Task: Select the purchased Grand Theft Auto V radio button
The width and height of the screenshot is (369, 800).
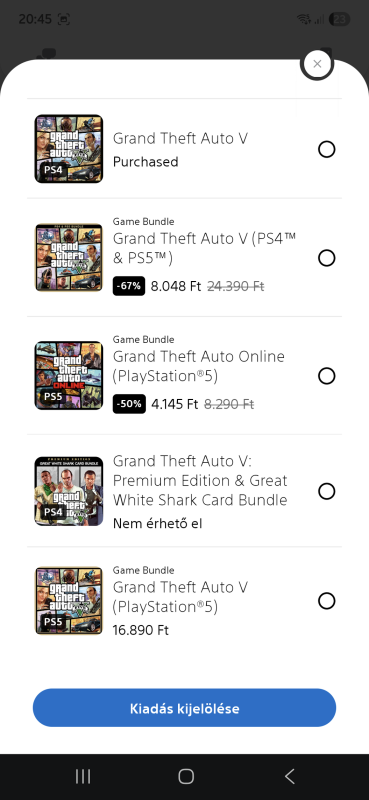Action: (x=327, y=149)
